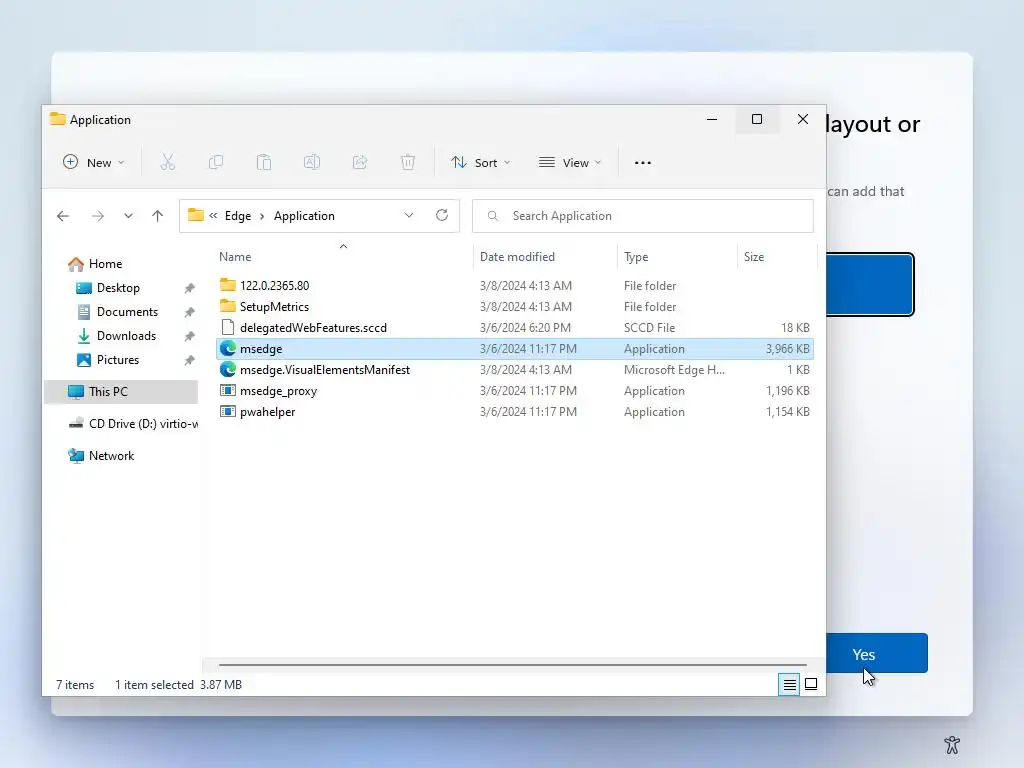The image size is (1024, 768).
Task: Click the SetupMetrics folder icon
Action: point(227,306)
